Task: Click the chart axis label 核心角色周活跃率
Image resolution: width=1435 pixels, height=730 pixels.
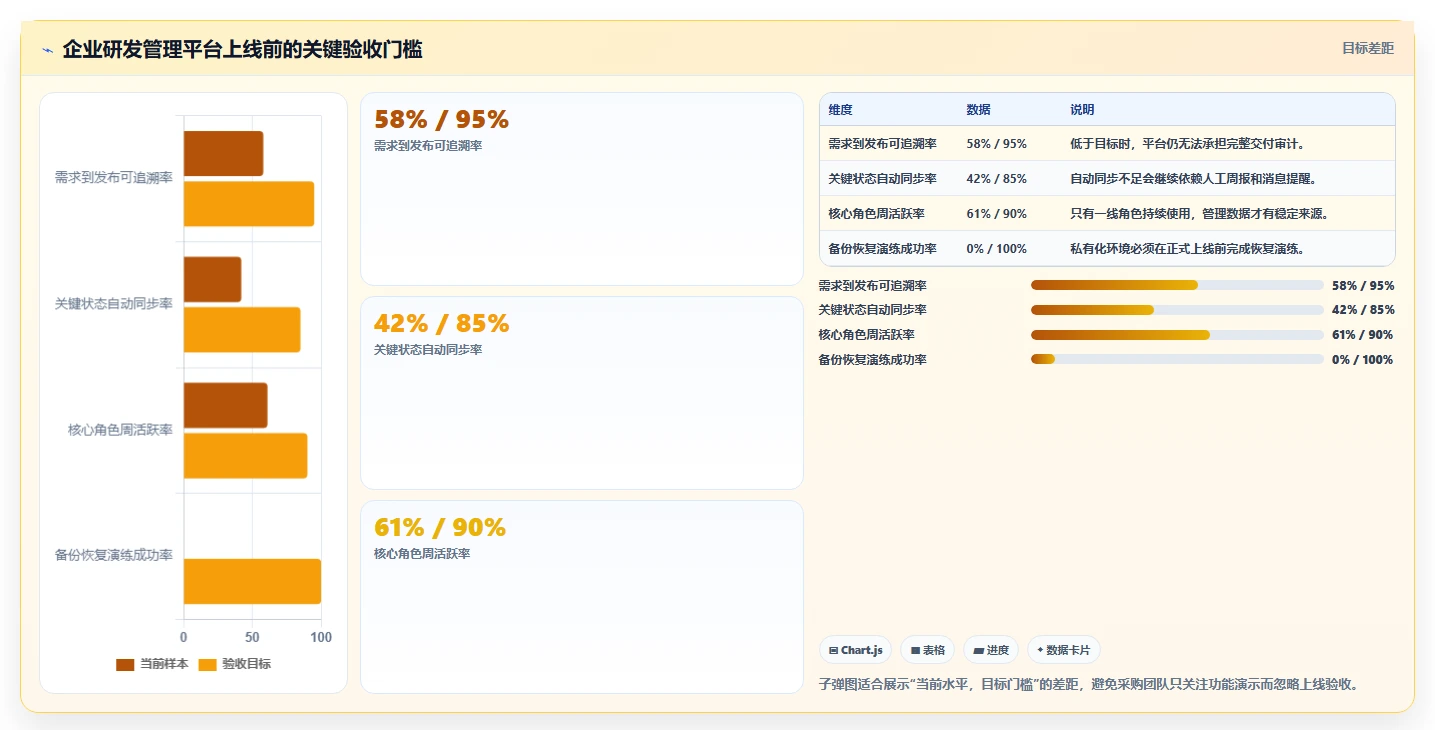Action: pyautogui.click(x=120, y=430)
